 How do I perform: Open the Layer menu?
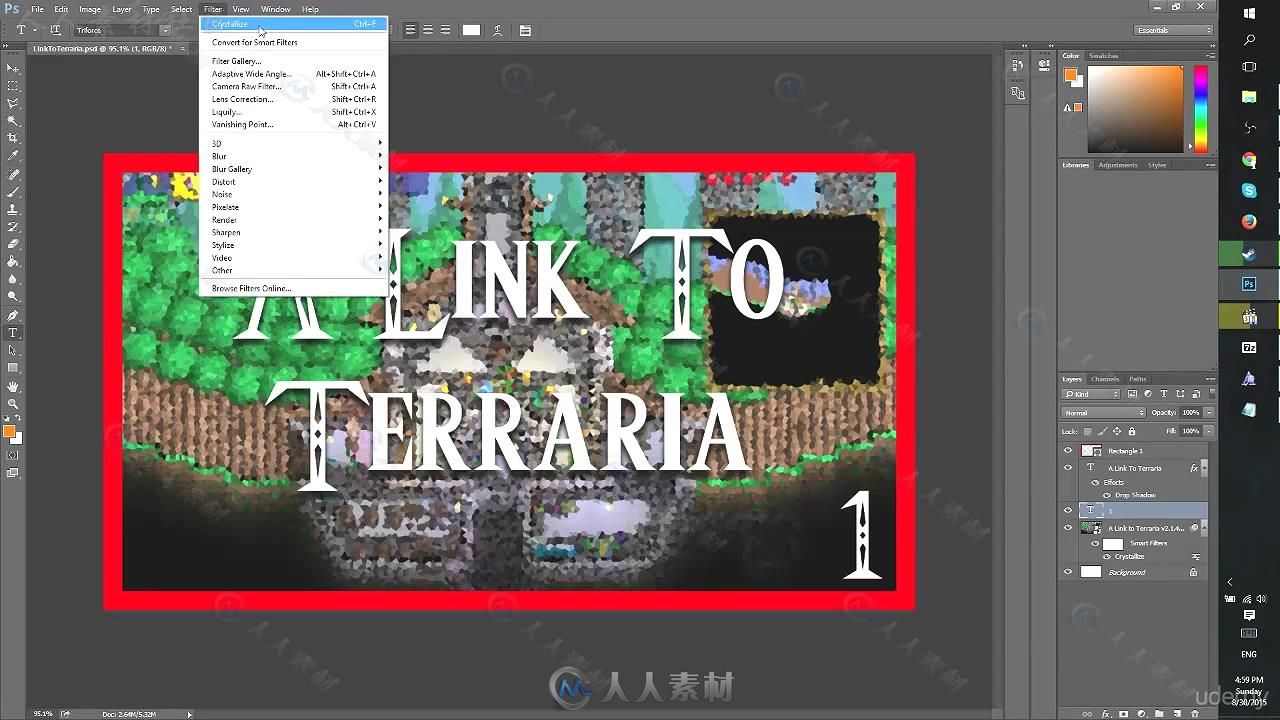click(121, 9)
